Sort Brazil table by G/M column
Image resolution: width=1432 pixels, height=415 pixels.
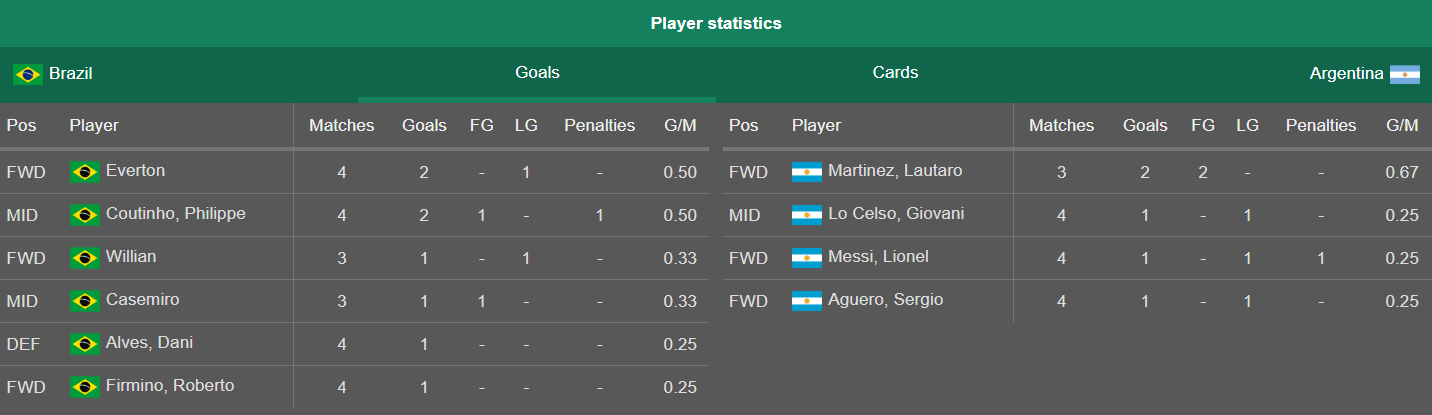point(680,126)
